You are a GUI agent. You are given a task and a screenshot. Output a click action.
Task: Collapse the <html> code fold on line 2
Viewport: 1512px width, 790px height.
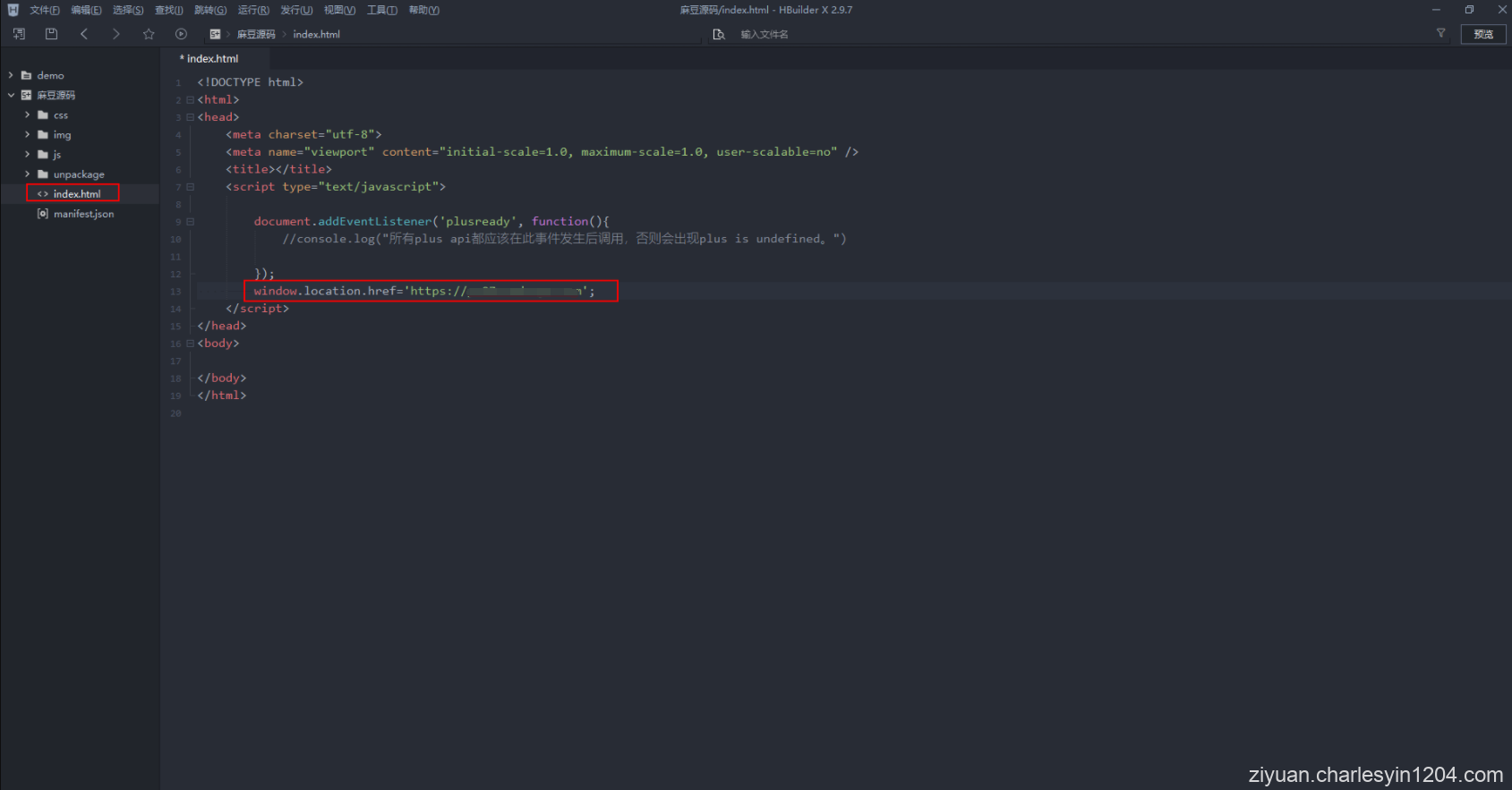pos(190,100)
